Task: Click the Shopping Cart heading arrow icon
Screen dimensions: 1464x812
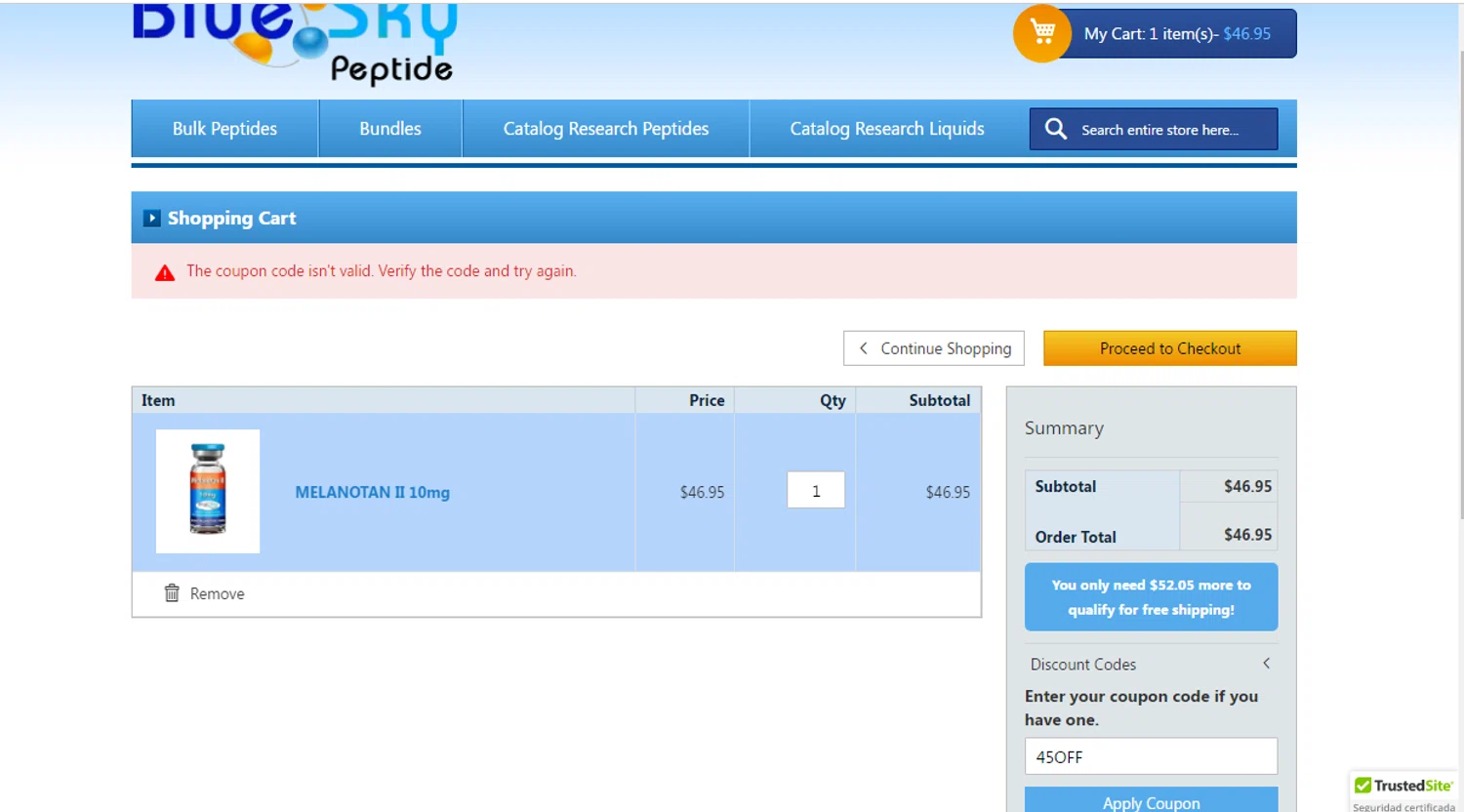Action: [x=152, y=219]
